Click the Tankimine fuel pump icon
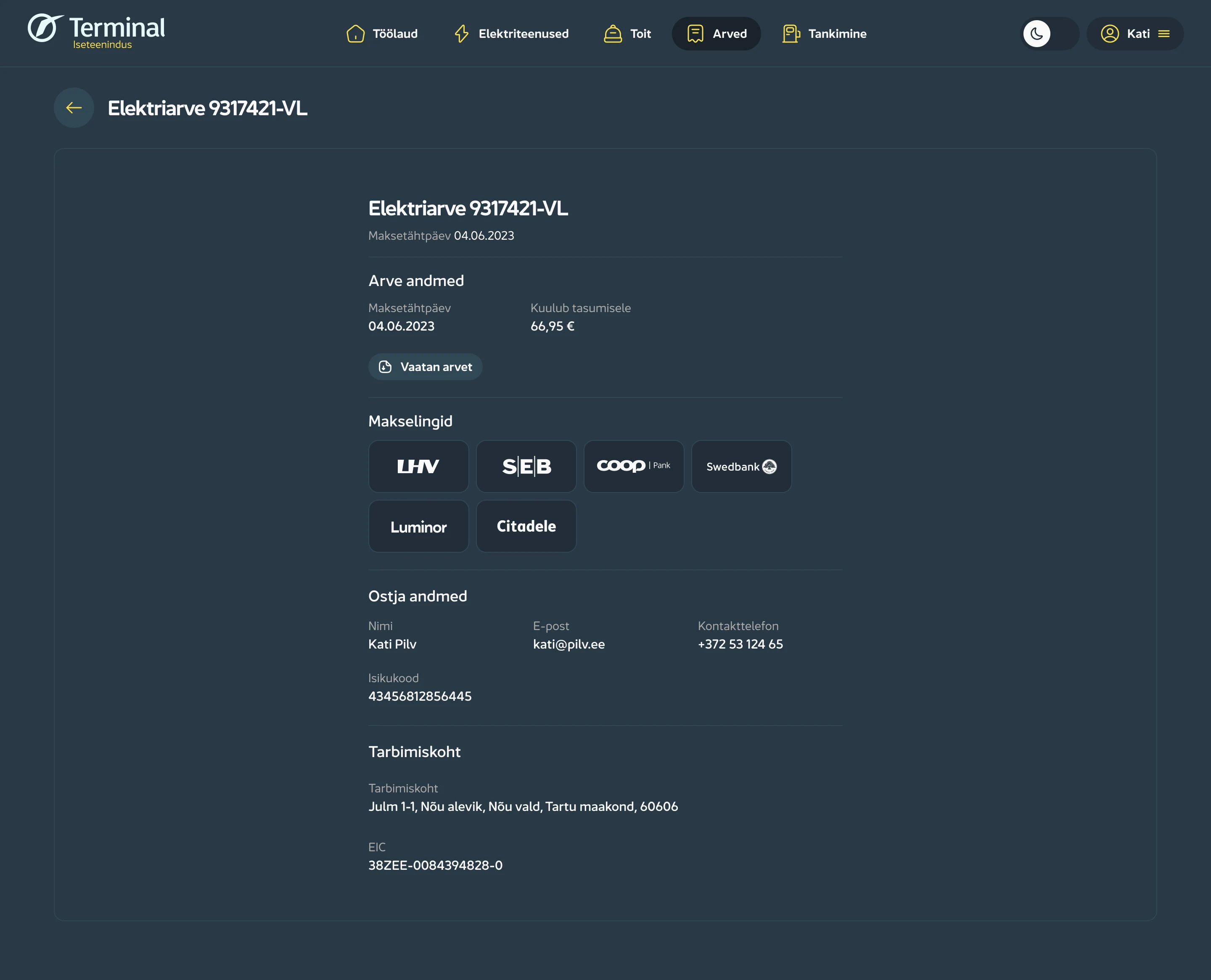The image size is (1211, 980). coord(791,34)
